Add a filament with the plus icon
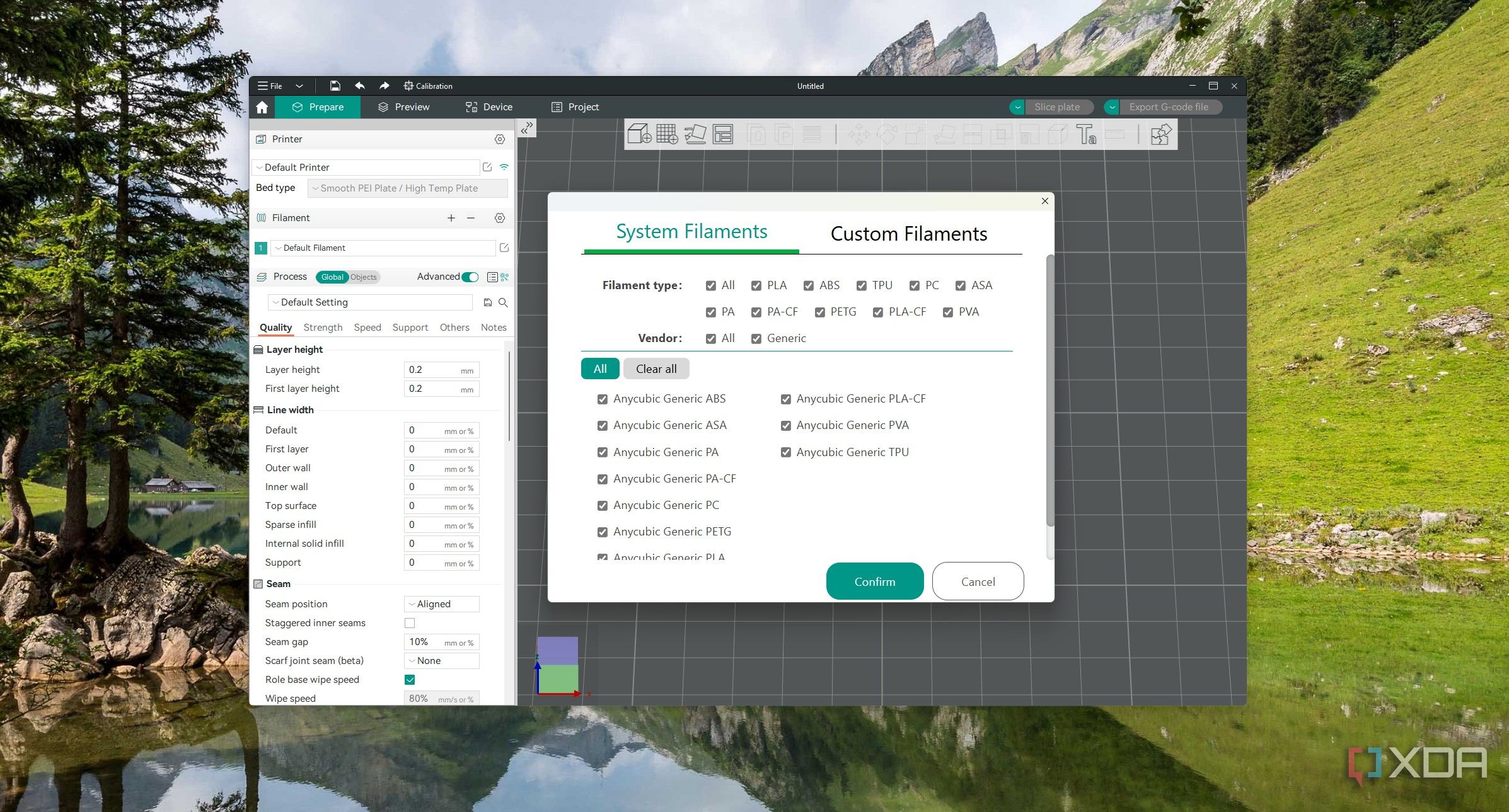Image resolution: width=1509 pixels, height=812 pixels. click(x=451, y=218)
